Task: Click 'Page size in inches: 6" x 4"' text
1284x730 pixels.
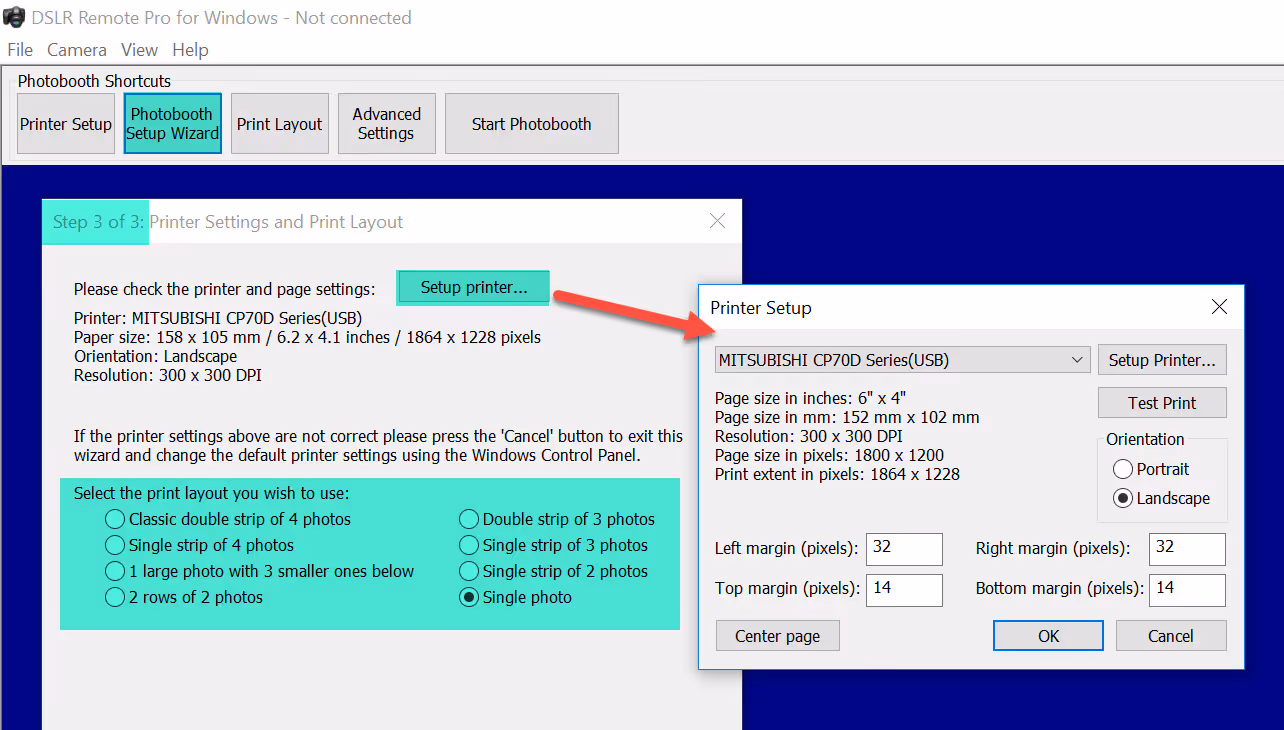Action: tap(811, 398)
